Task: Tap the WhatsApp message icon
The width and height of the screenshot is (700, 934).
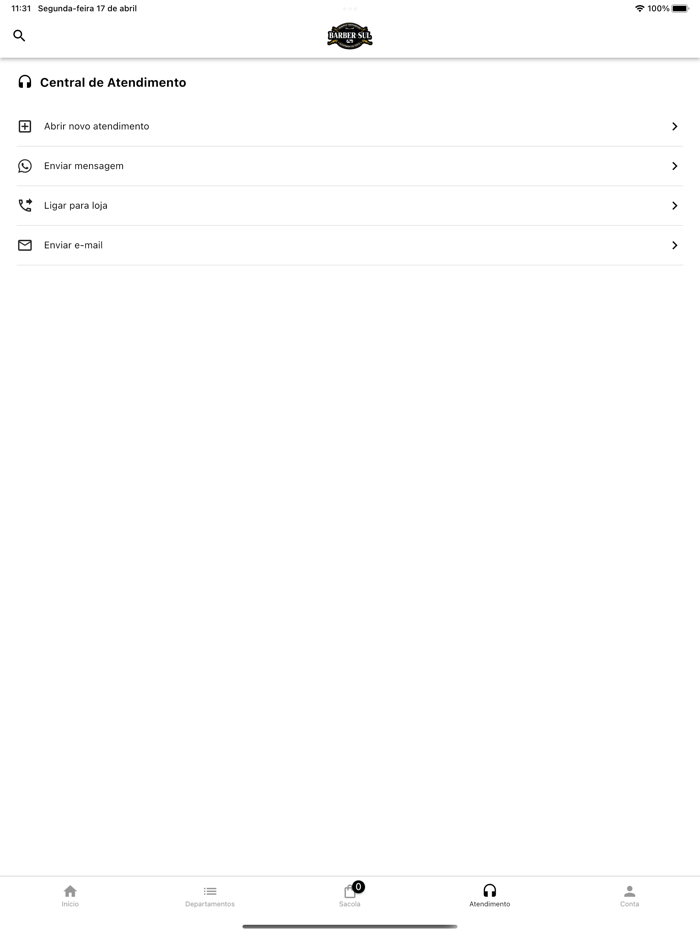Action: pos(25,166)
